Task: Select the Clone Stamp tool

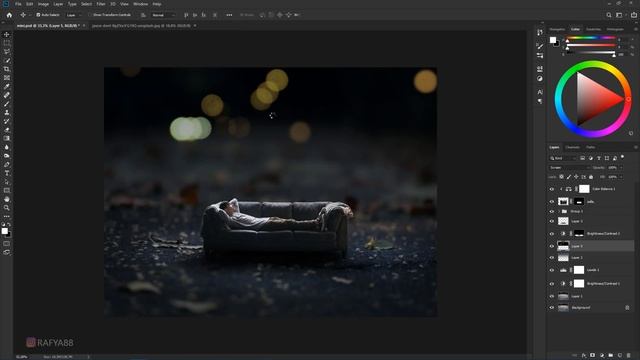Action: 7,112
